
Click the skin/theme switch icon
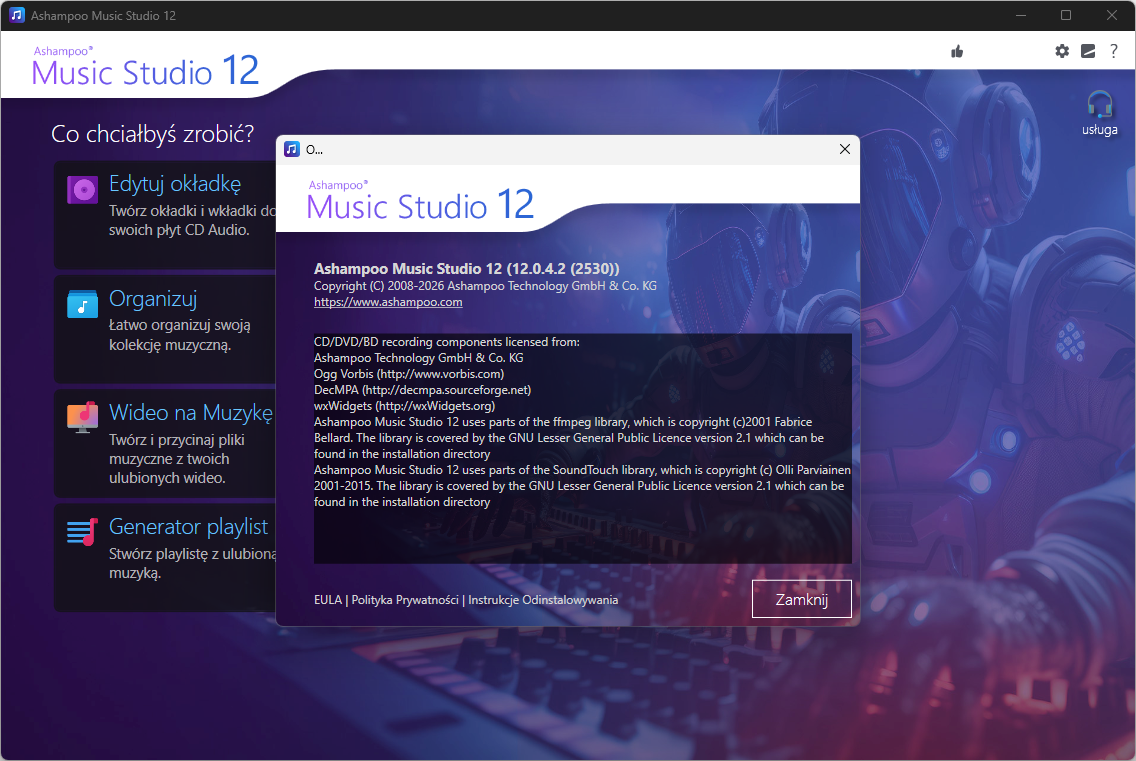(1088, 51)
